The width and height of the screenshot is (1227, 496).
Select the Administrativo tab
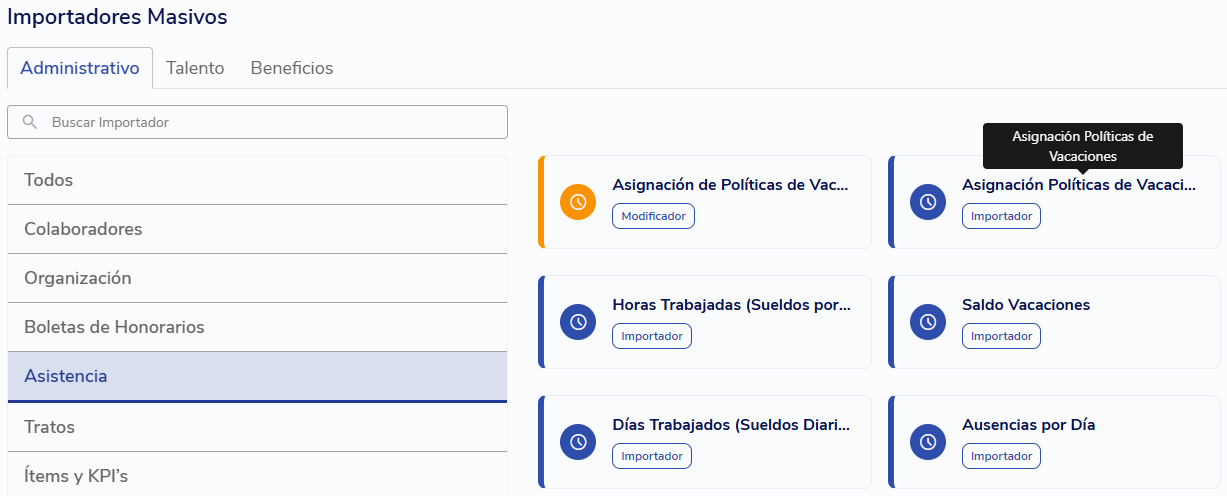(x=80, y=68)
